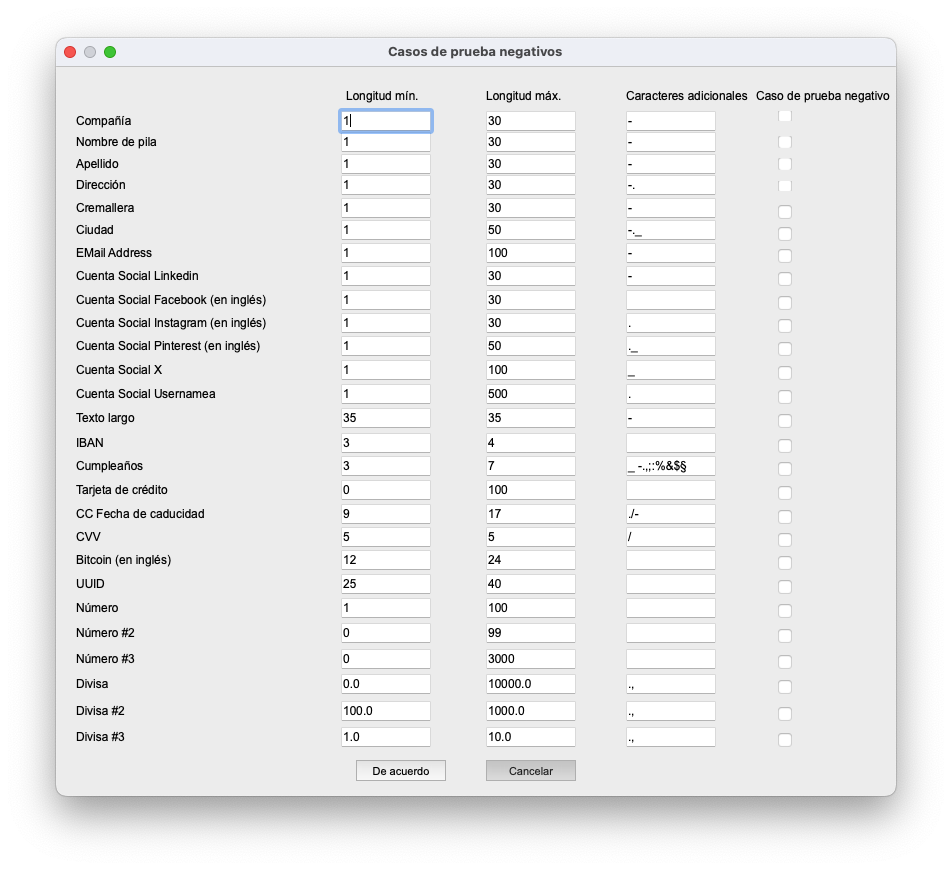Image resolution: width=952 pixels, height=870 pixels.
Task: Enable negative test case for IBAN
Action: [785, 446]
